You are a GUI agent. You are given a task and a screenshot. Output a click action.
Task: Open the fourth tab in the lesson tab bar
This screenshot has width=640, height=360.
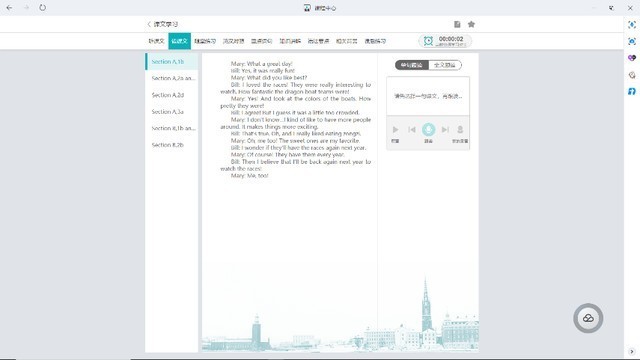click(x=233, y=41)
